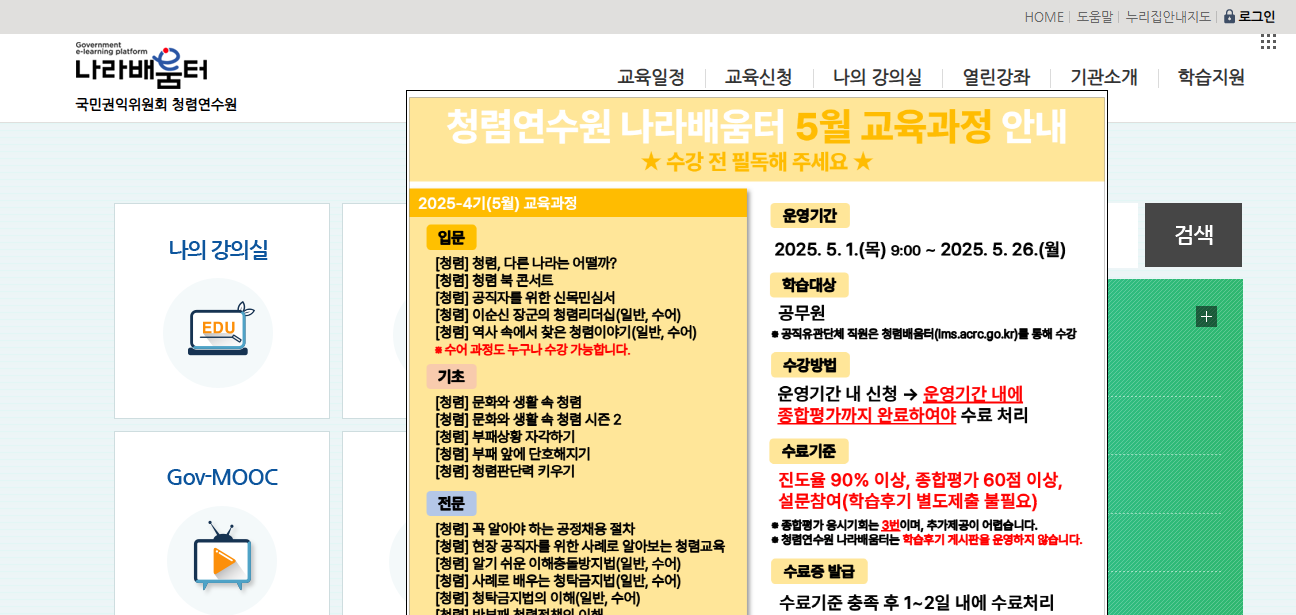The height and width of the screenshot is (615, 1296).
Task: Open the 교육신청 menu
Action: tap(758, 76)
